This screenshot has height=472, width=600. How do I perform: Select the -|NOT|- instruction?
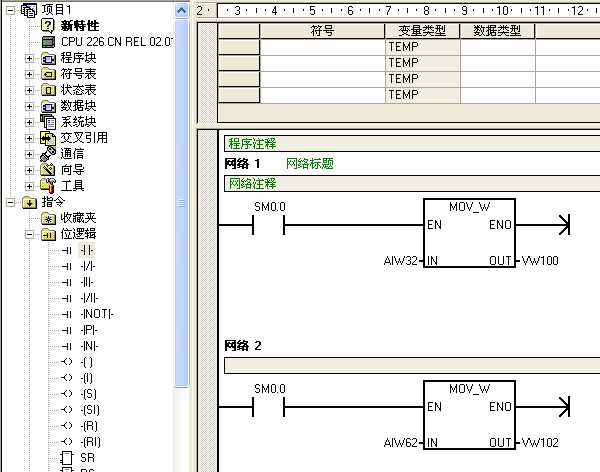(97, 314)
